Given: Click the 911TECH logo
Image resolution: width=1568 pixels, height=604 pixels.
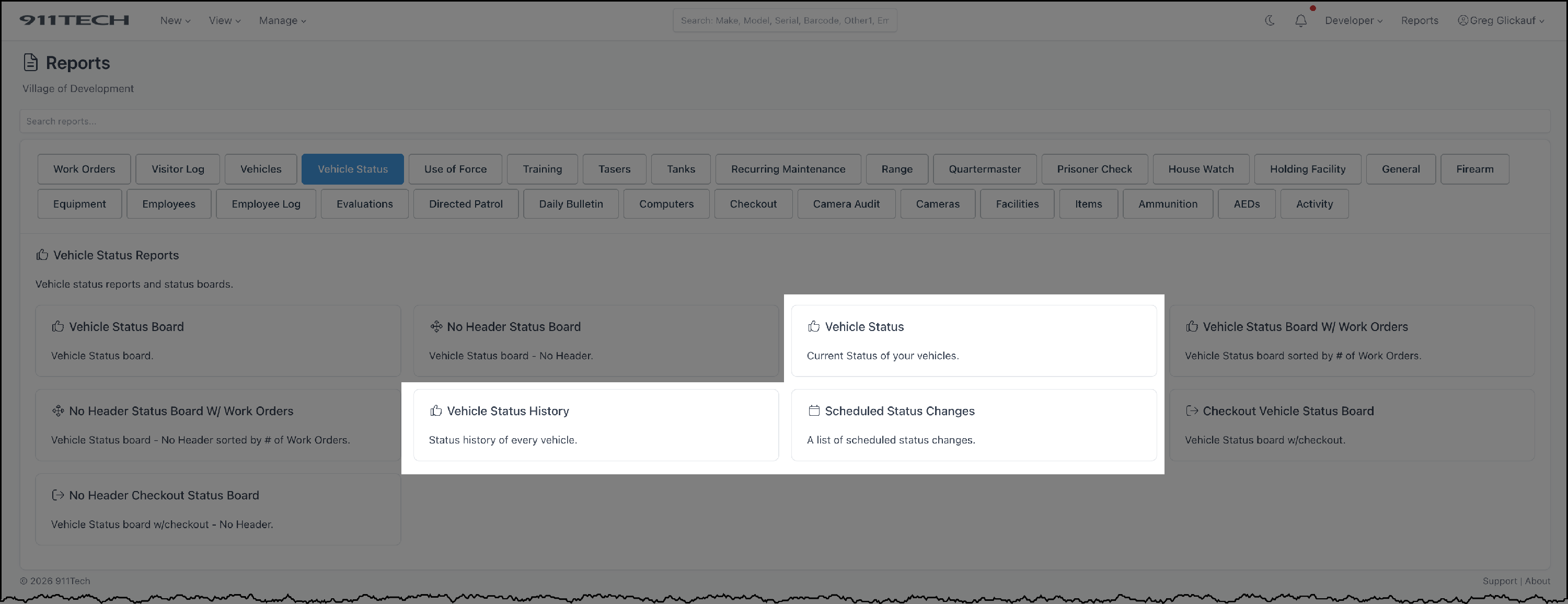Looking at the screenshot, I should pyautogui.click(x=74, y=20).
